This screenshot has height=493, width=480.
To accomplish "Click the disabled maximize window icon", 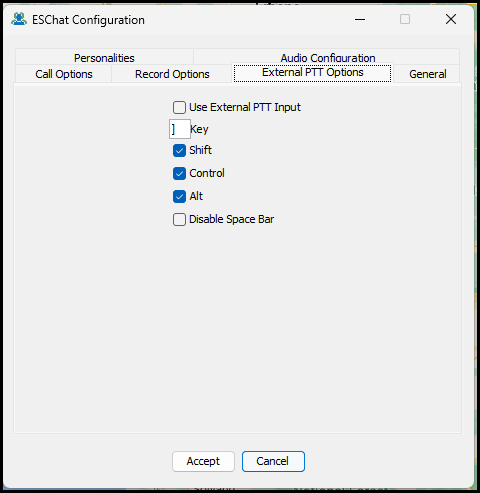I will point(405,19).
